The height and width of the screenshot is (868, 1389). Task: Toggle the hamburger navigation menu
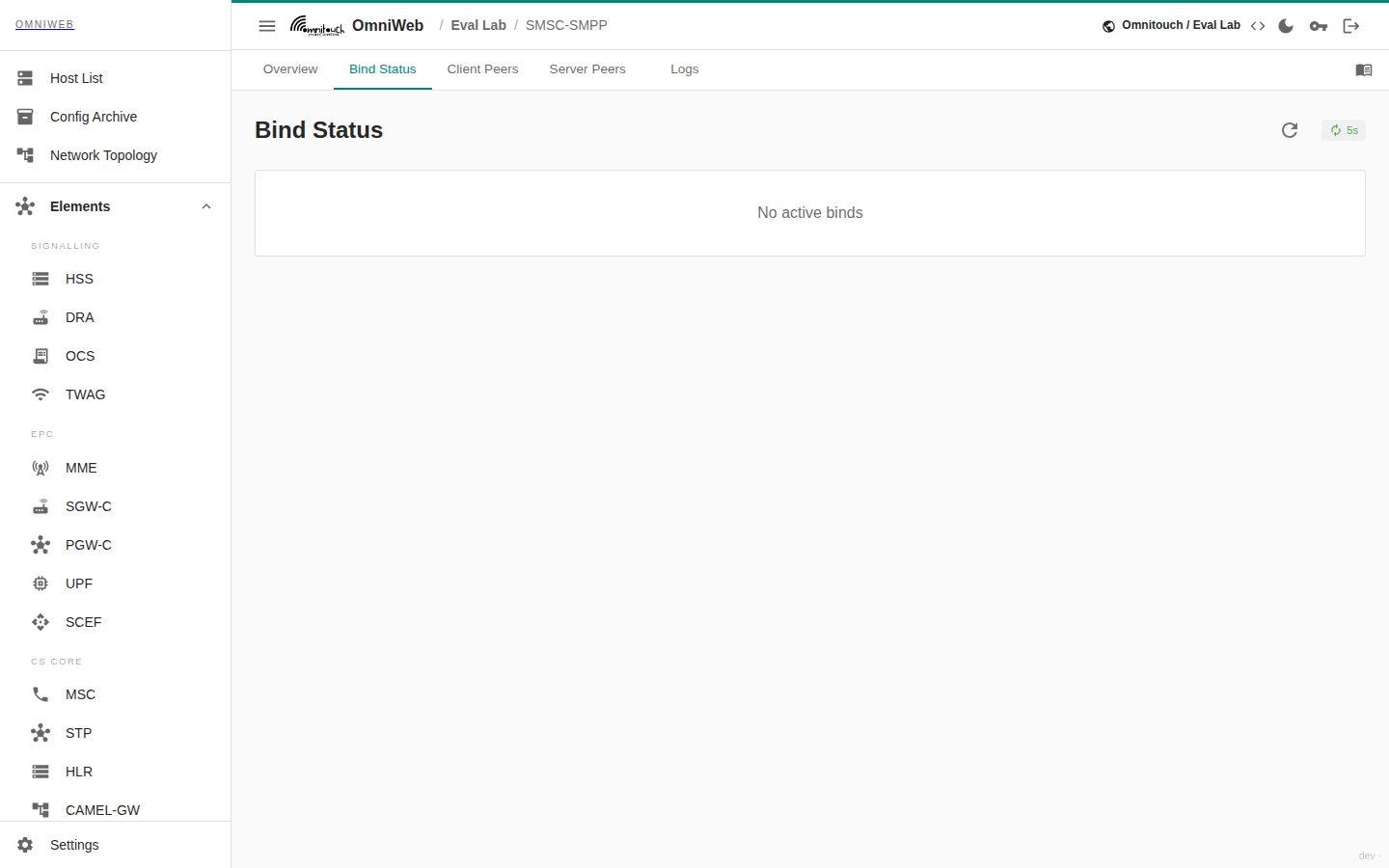click(x=267, y=26)
